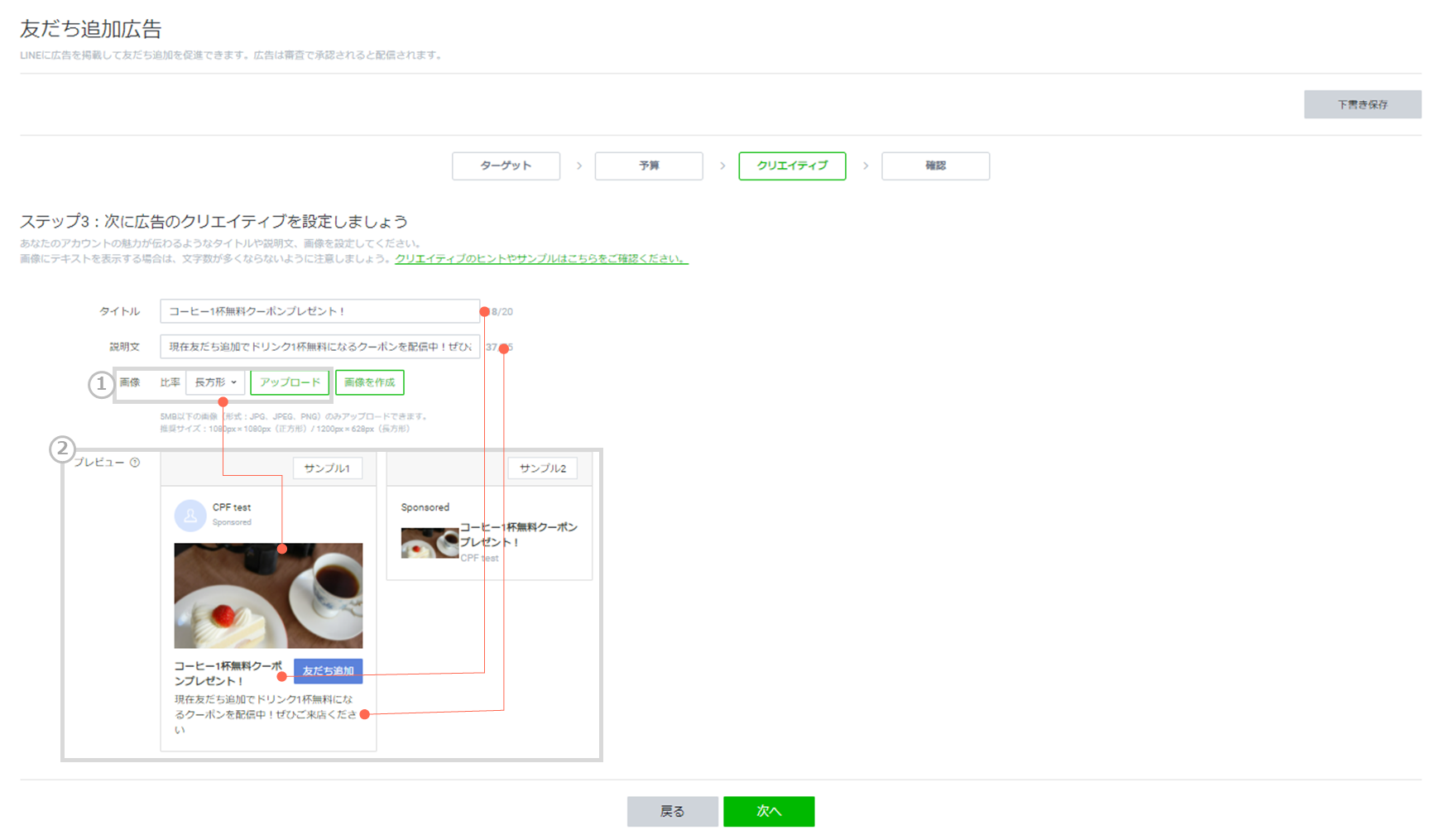
Task: Open the creative hints and samples link
Action: 541,258
